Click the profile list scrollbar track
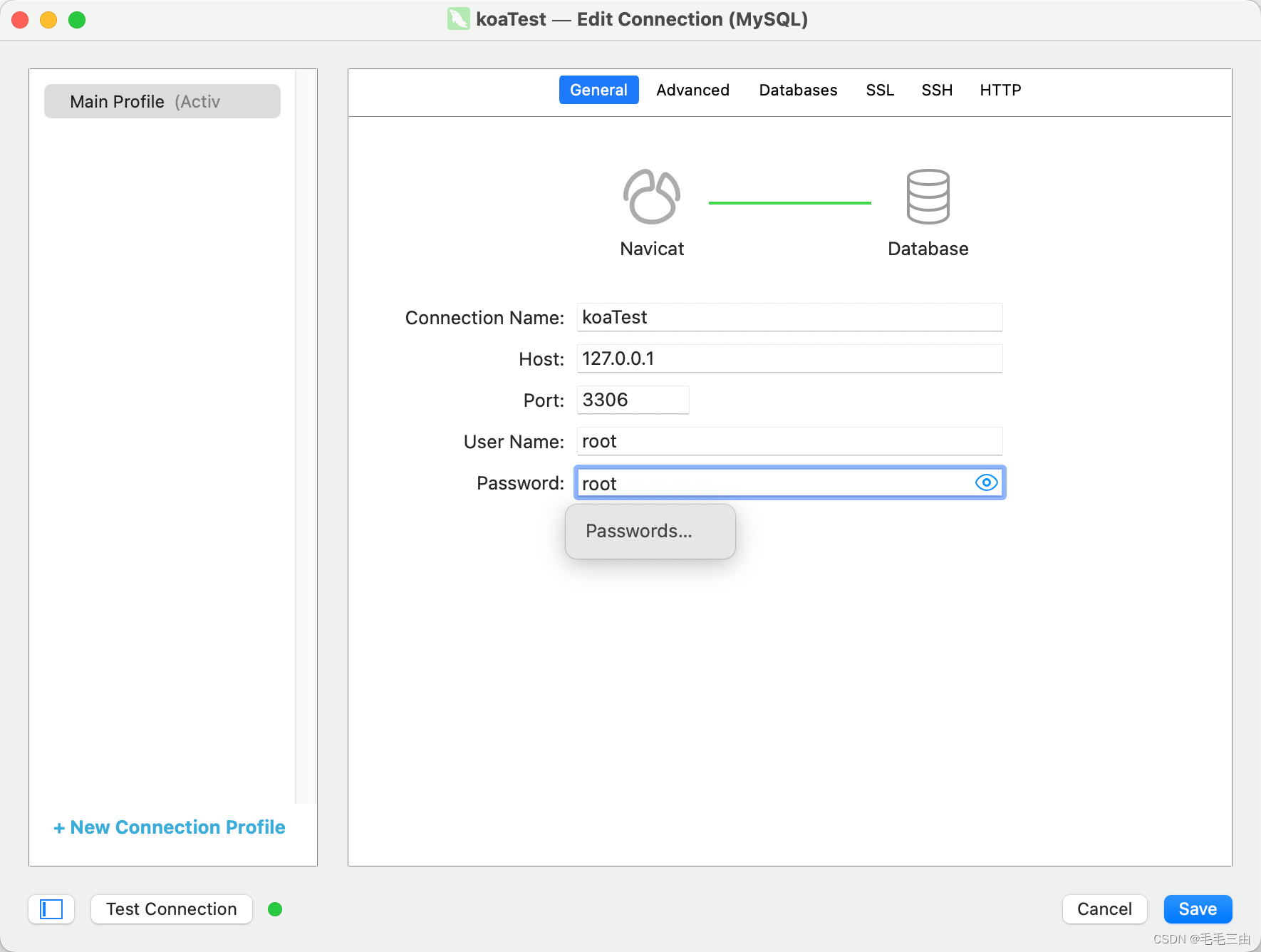This screenshot has width=1261, height=952. [x=306, y=436]
